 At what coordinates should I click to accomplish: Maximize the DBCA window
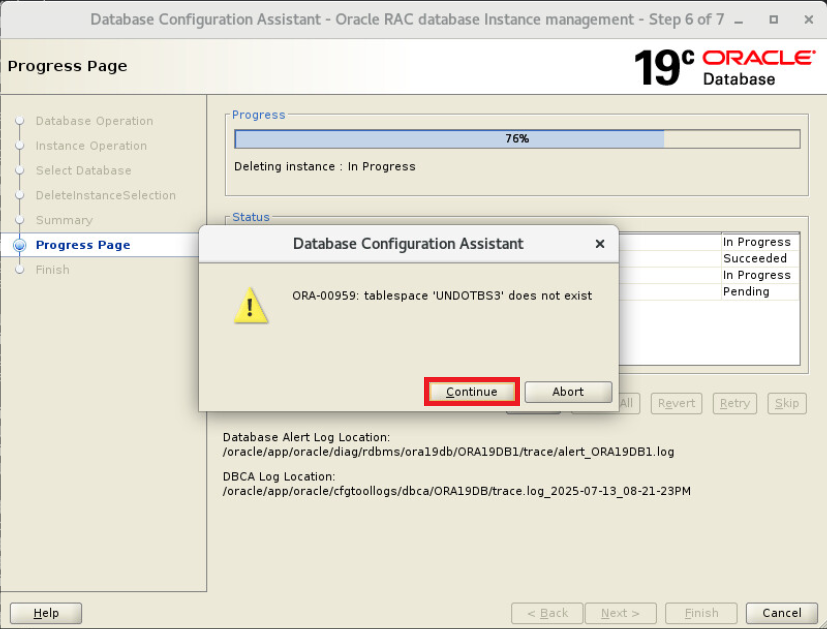773,20
